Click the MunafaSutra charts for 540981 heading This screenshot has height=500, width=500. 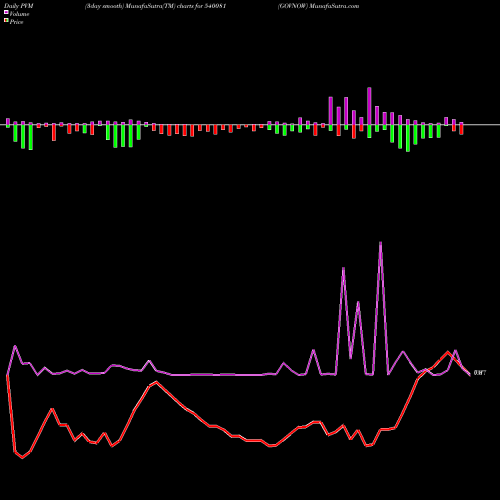[x=155, y=6]
